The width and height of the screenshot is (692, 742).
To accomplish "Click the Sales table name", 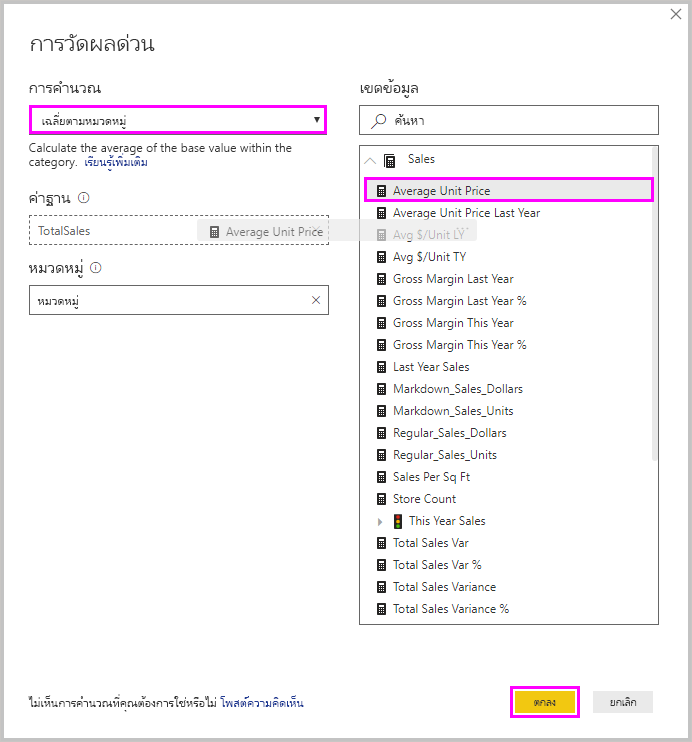I will 421,159.
